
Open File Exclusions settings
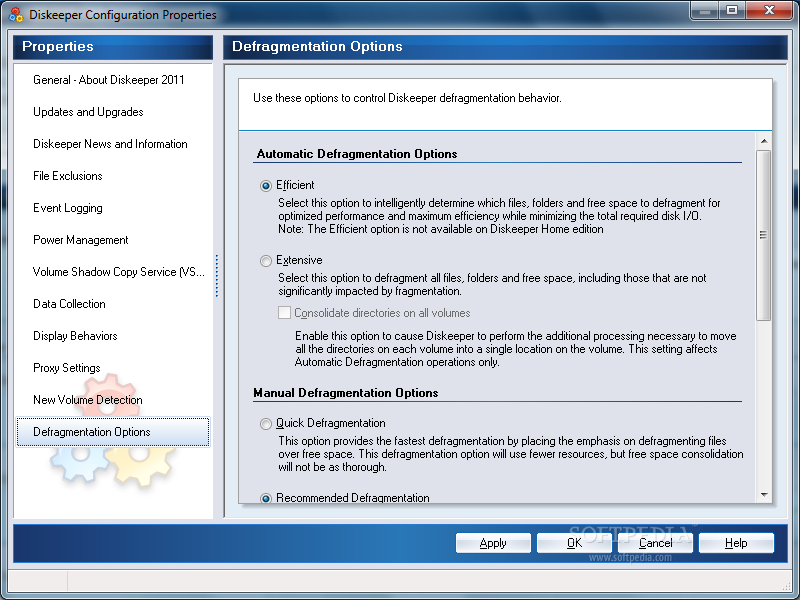(x=68, y=176)
